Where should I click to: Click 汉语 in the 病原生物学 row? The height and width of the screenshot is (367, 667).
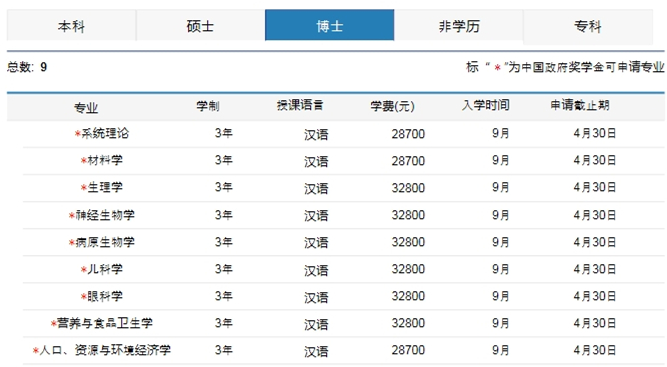[316, 243]
